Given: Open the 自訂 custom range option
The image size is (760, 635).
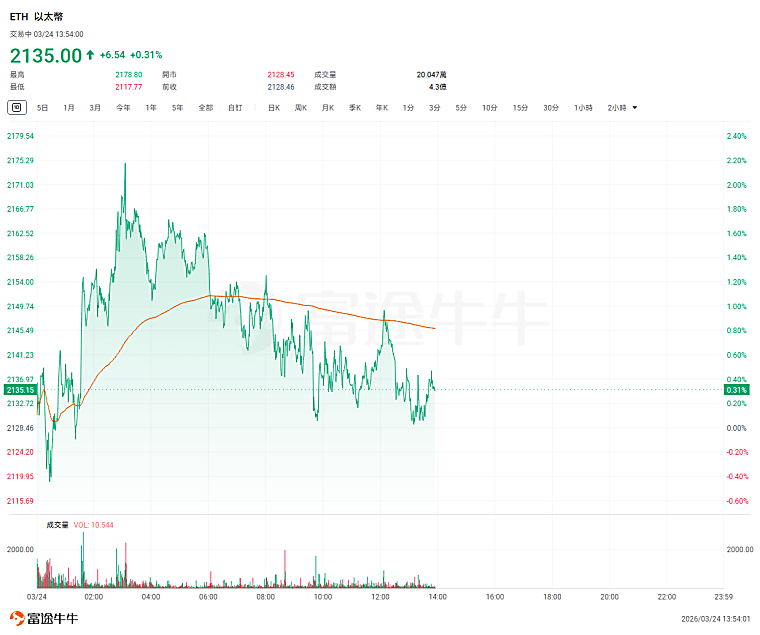Looking at the screenshot, I should [x=236, y=108].
